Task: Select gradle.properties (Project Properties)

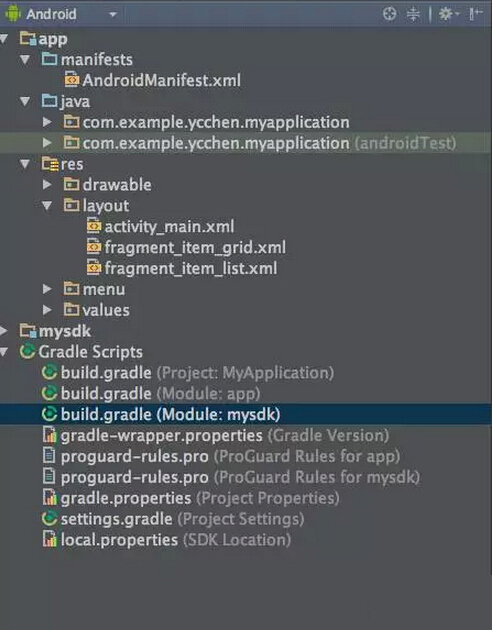Action: 200,498
